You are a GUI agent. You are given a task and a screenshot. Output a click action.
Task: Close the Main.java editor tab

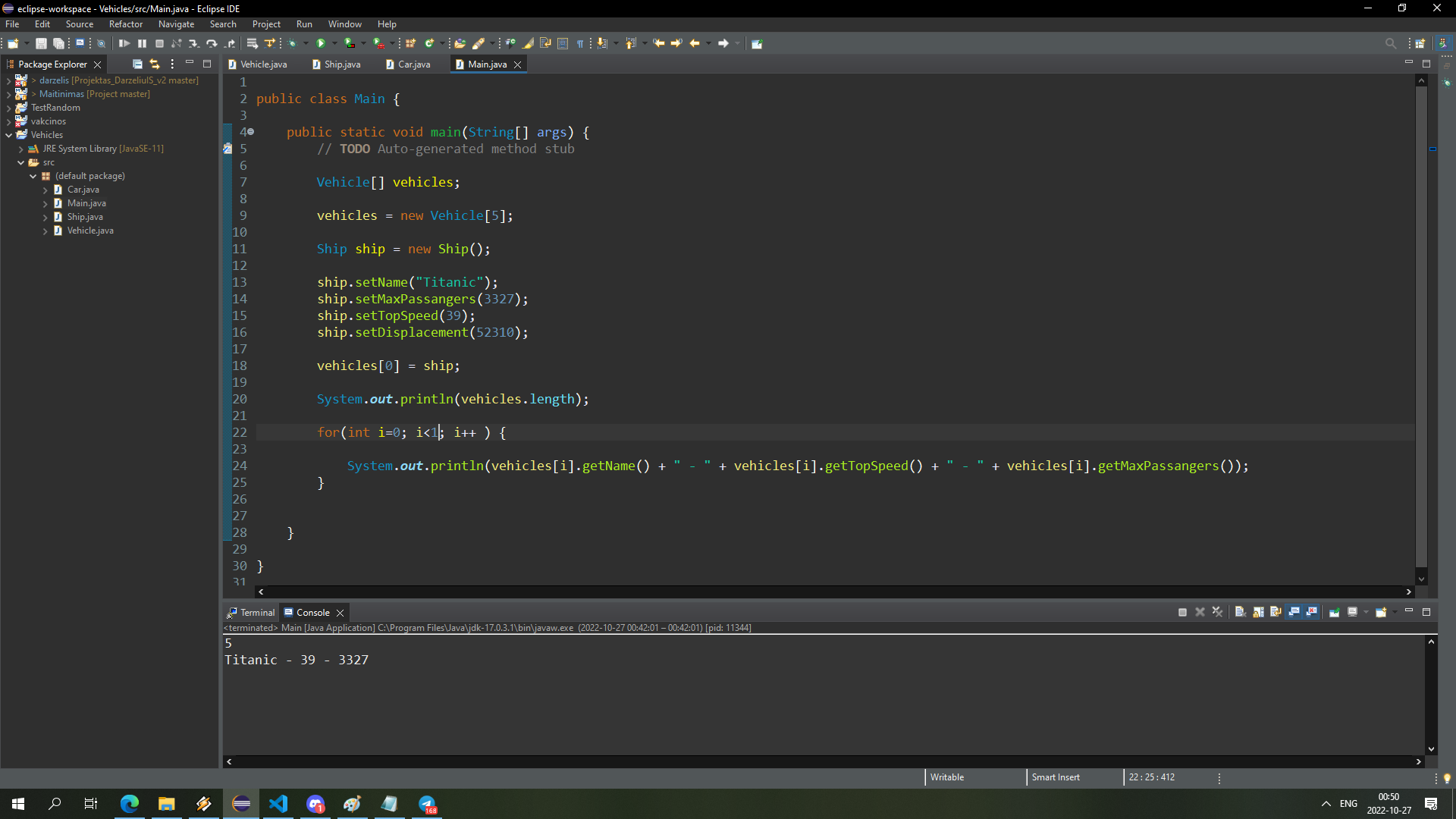(x=518, y=64)
